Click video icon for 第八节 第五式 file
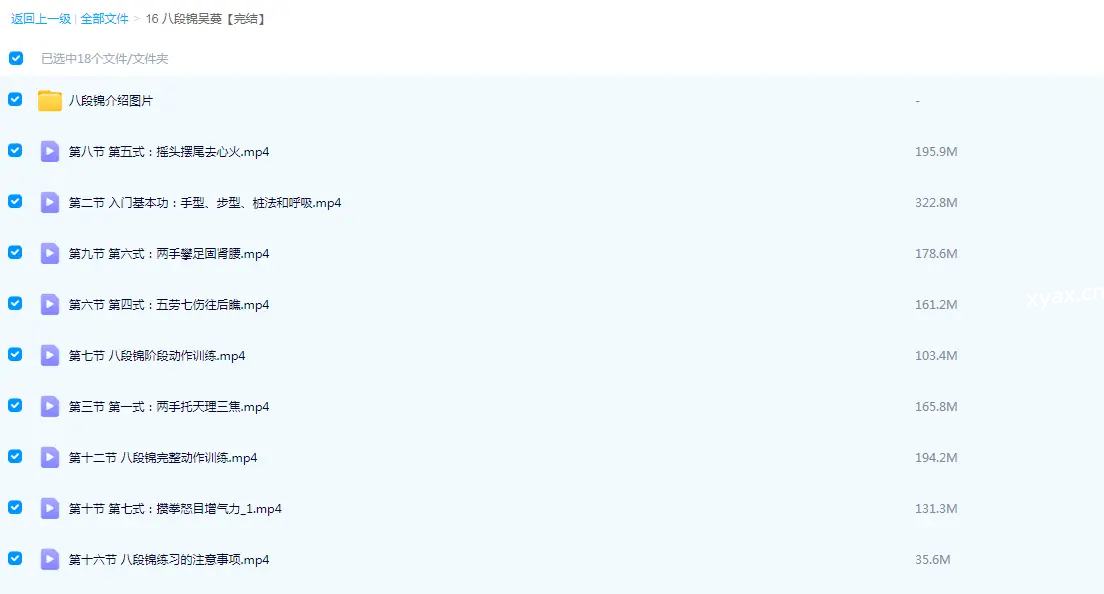Screen dimensions: 1104x594 50,151
